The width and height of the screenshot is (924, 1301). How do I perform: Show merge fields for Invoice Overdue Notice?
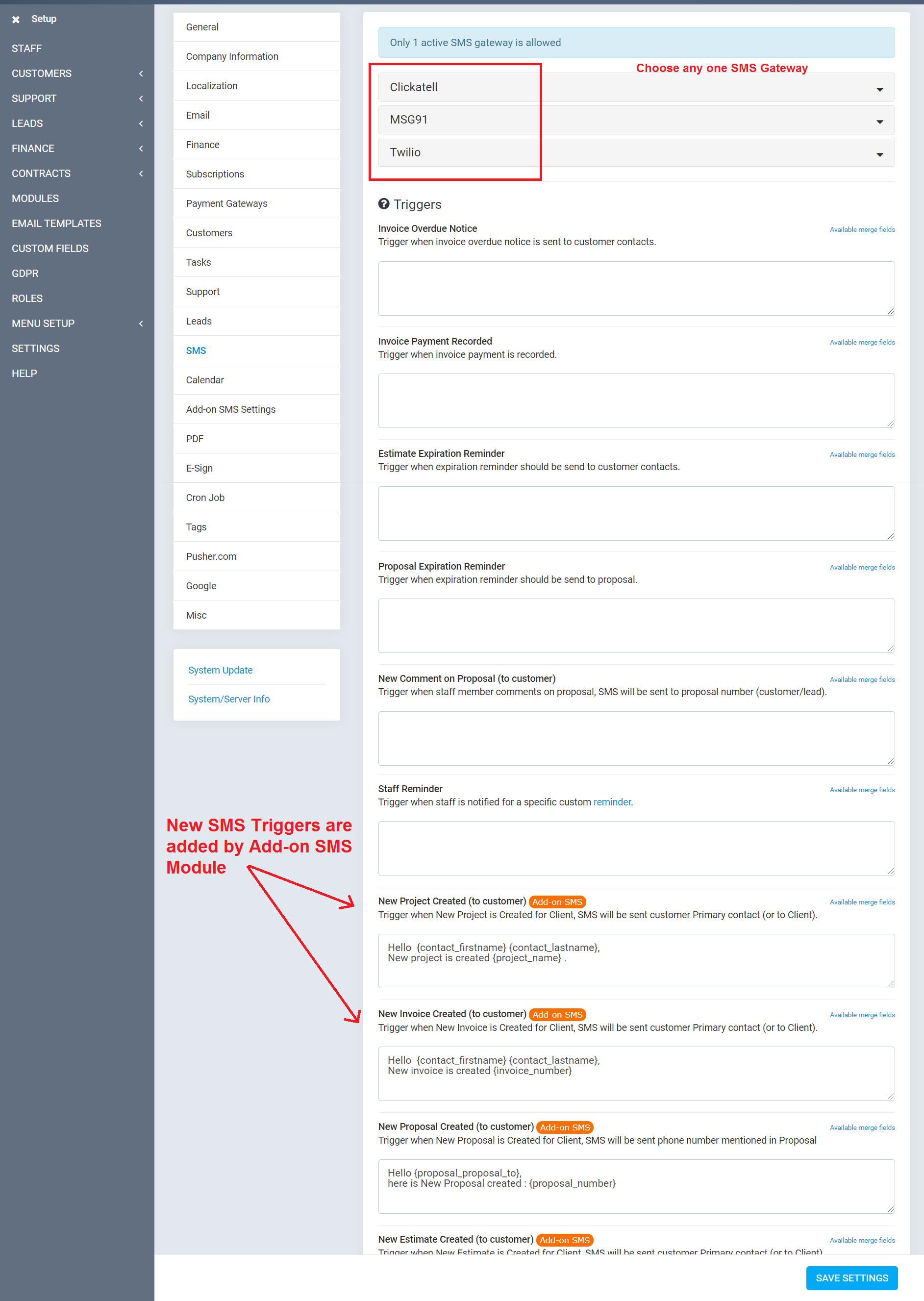862,230
